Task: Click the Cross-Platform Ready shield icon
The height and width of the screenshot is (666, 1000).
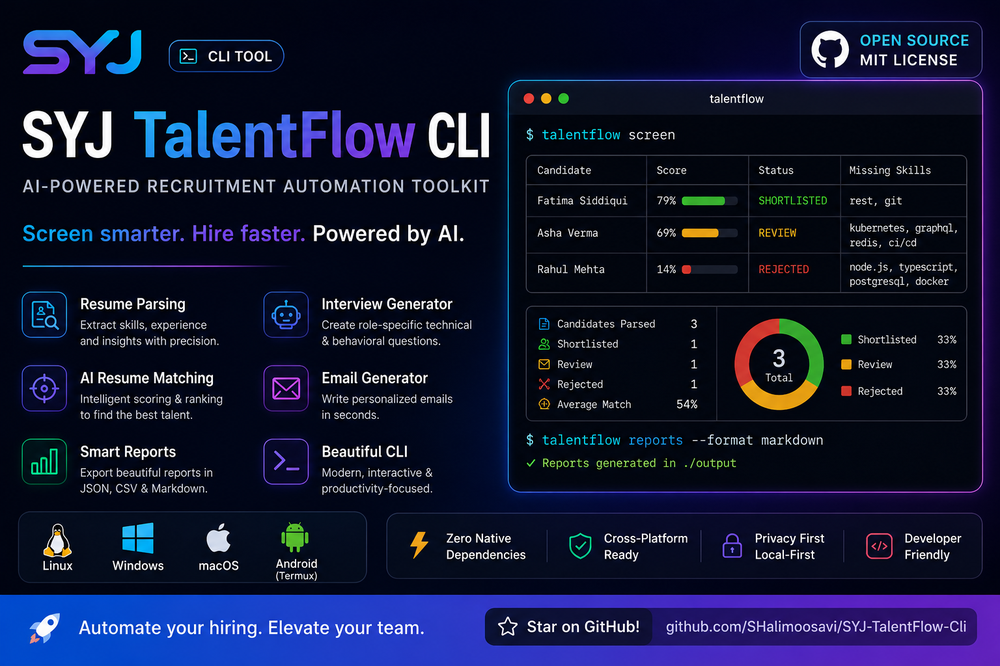Action: click(580, 546)
